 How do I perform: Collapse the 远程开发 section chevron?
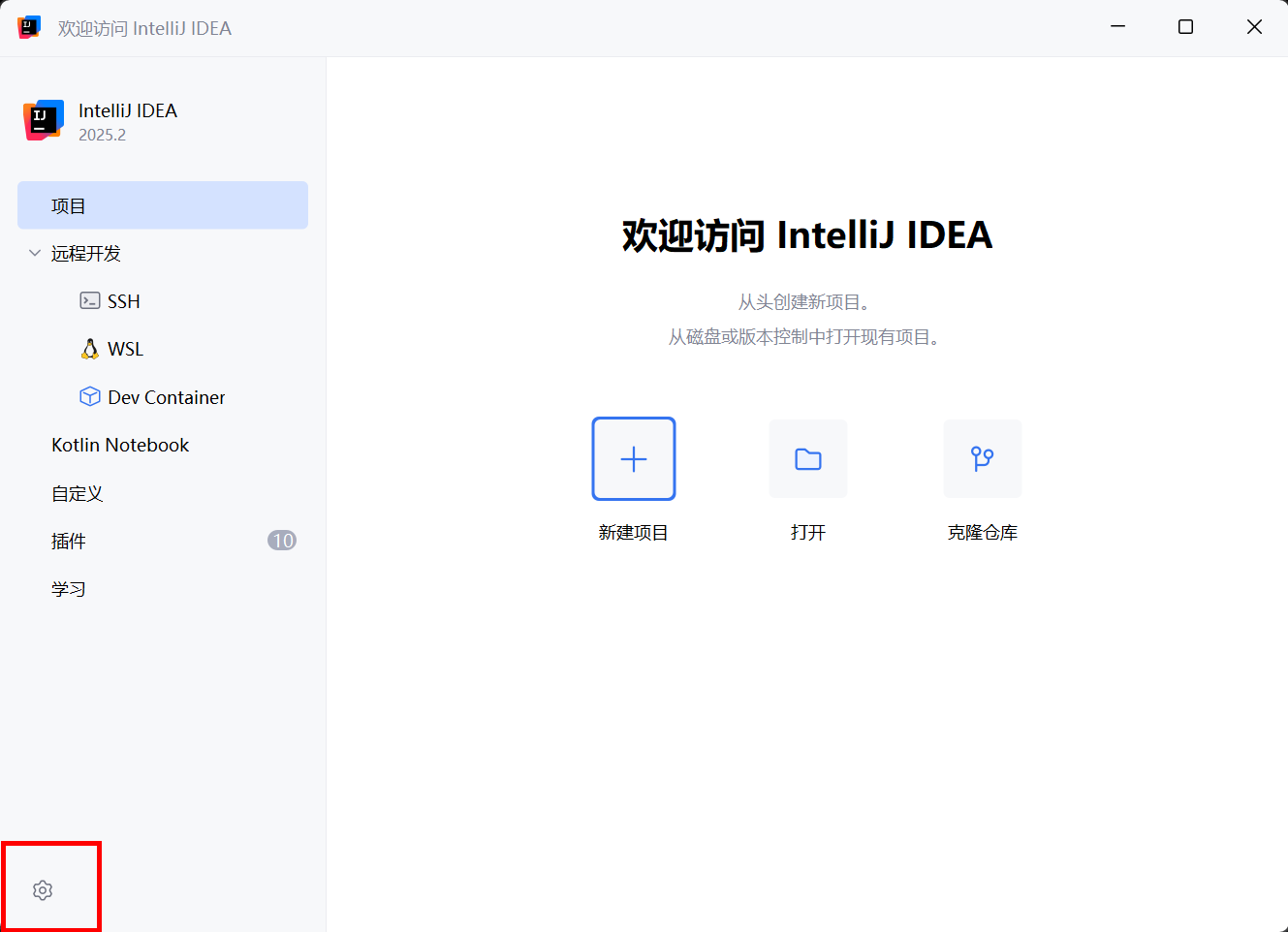tap(35, 253)
